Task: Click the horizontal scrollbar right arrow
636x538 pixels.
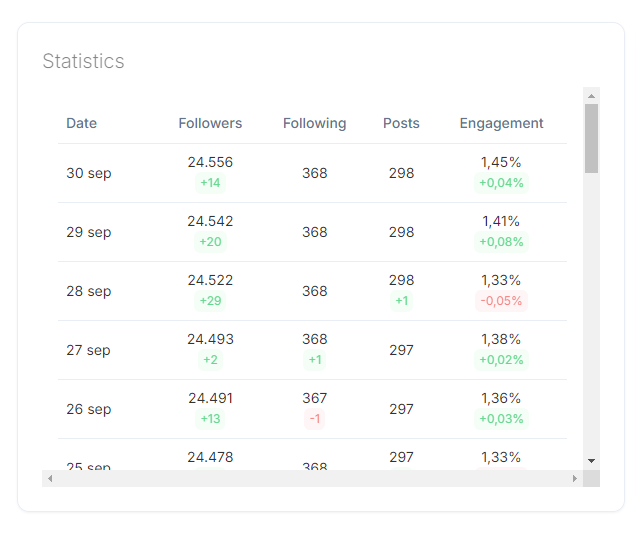Action: (575, 478)
